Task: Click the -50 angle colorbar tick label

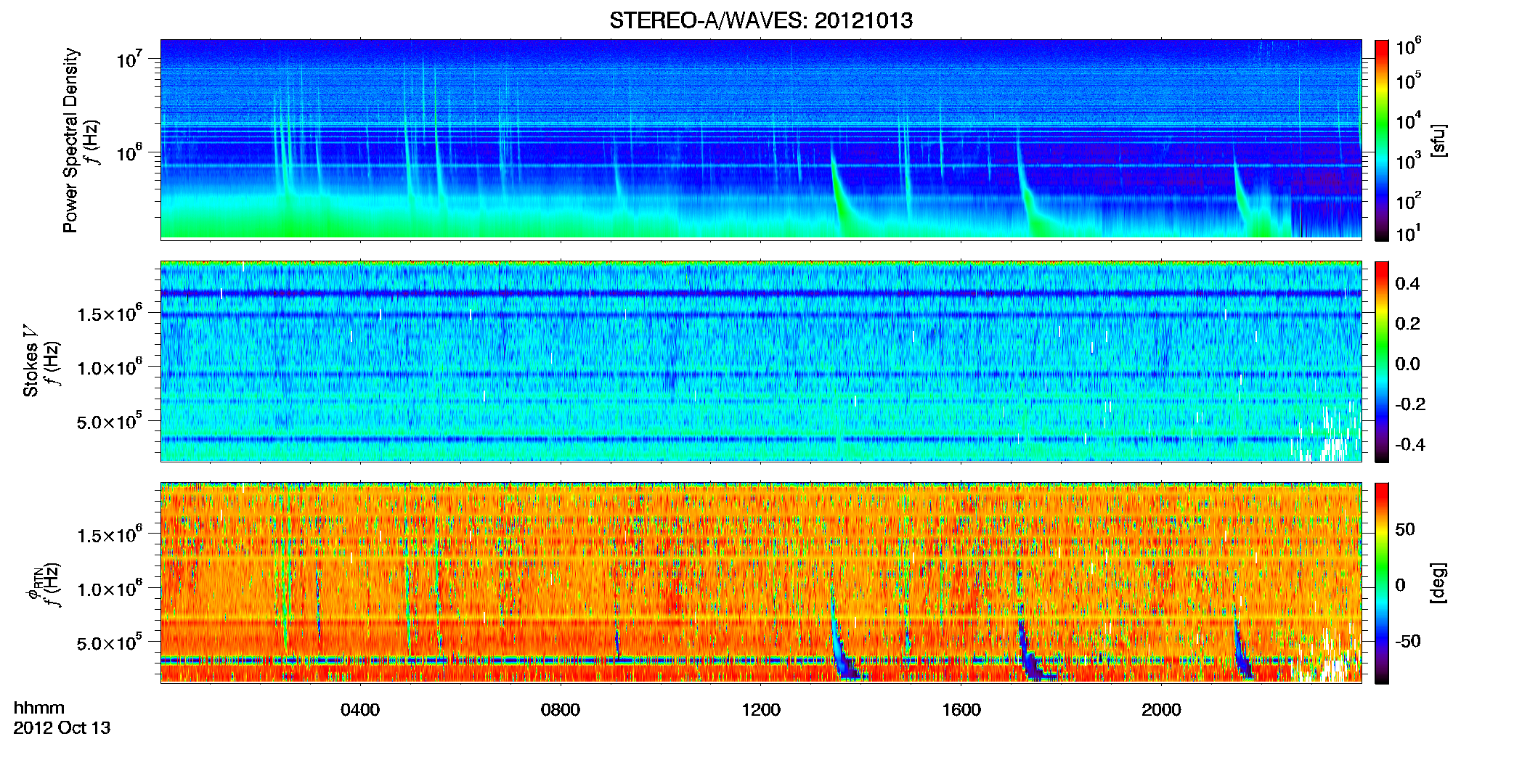Action: [x=1408, y=641]
